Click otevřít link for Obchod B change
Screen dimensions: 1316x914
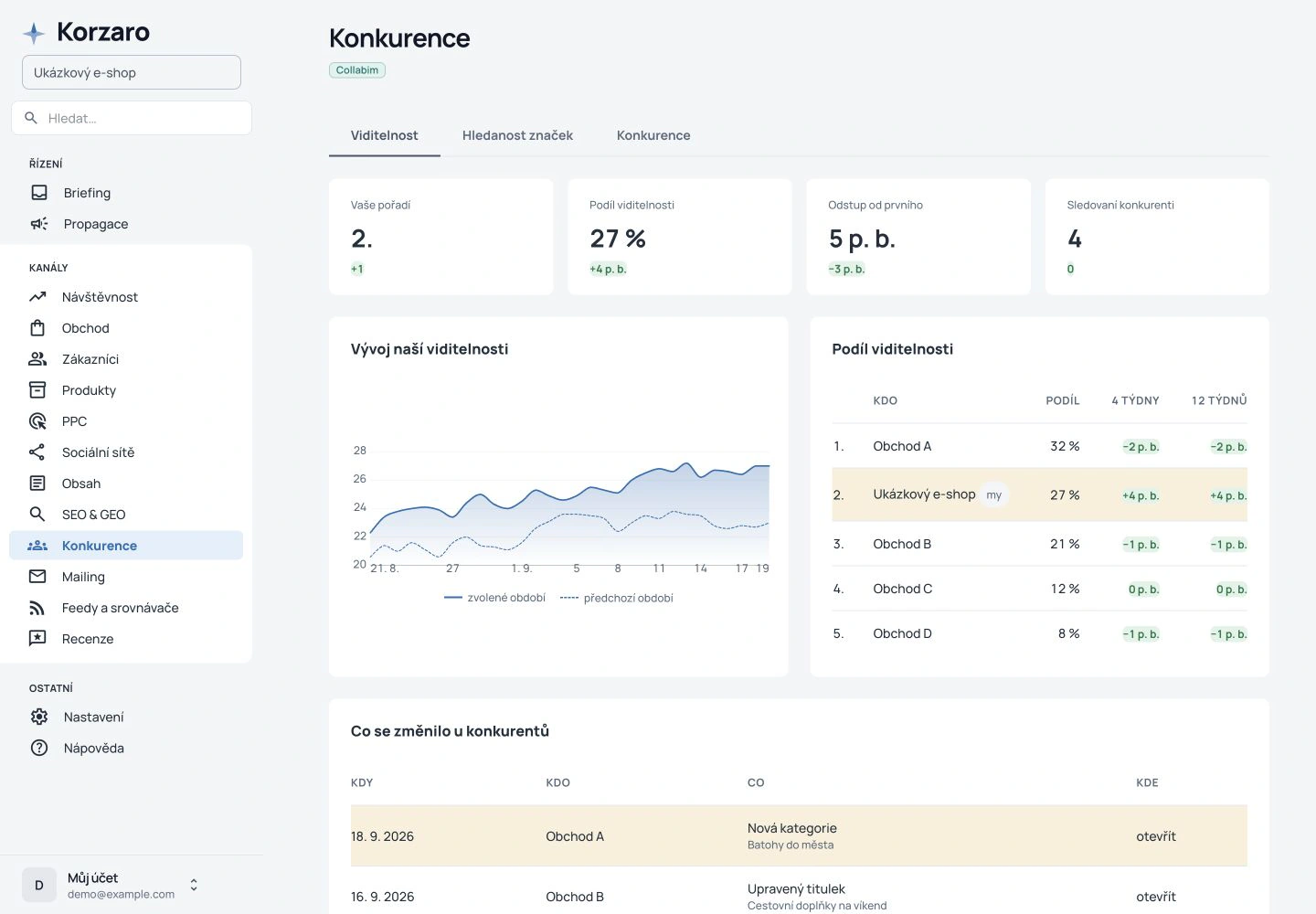pyautogui.click(x=1156, y=897)
